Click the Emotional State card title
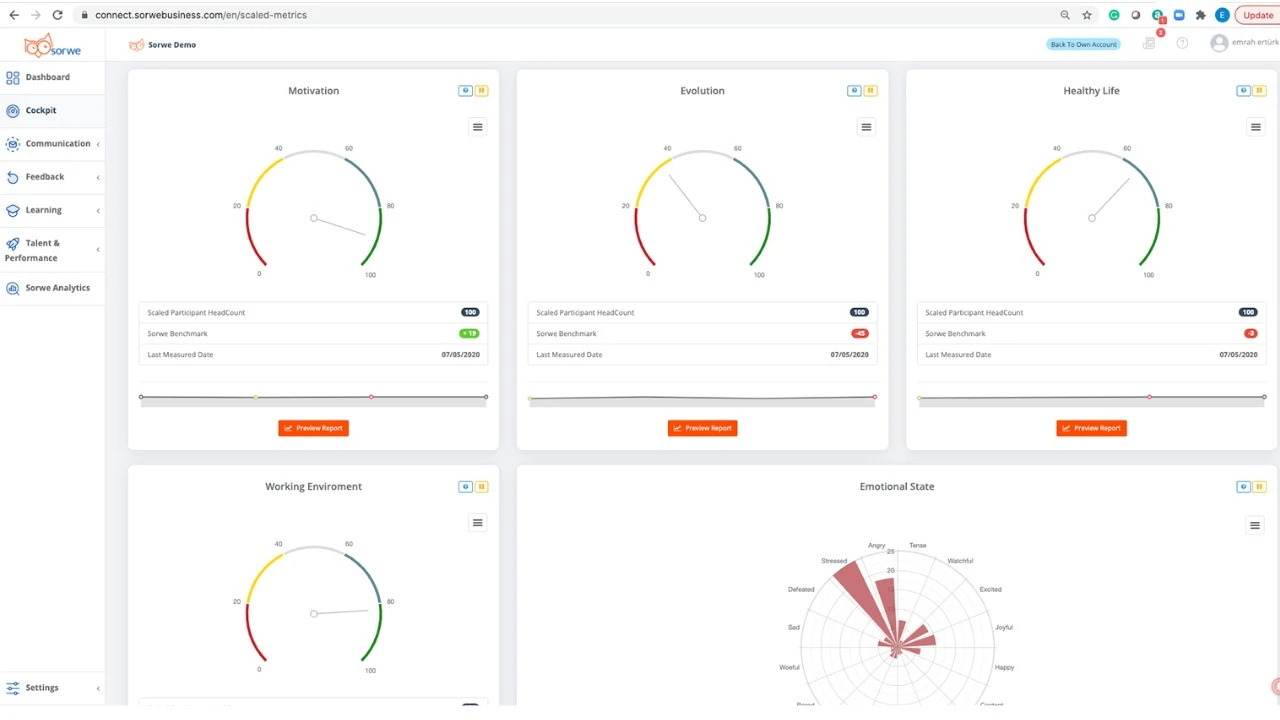Viewport: 1280px width, 720px height. tap(897, 487)
